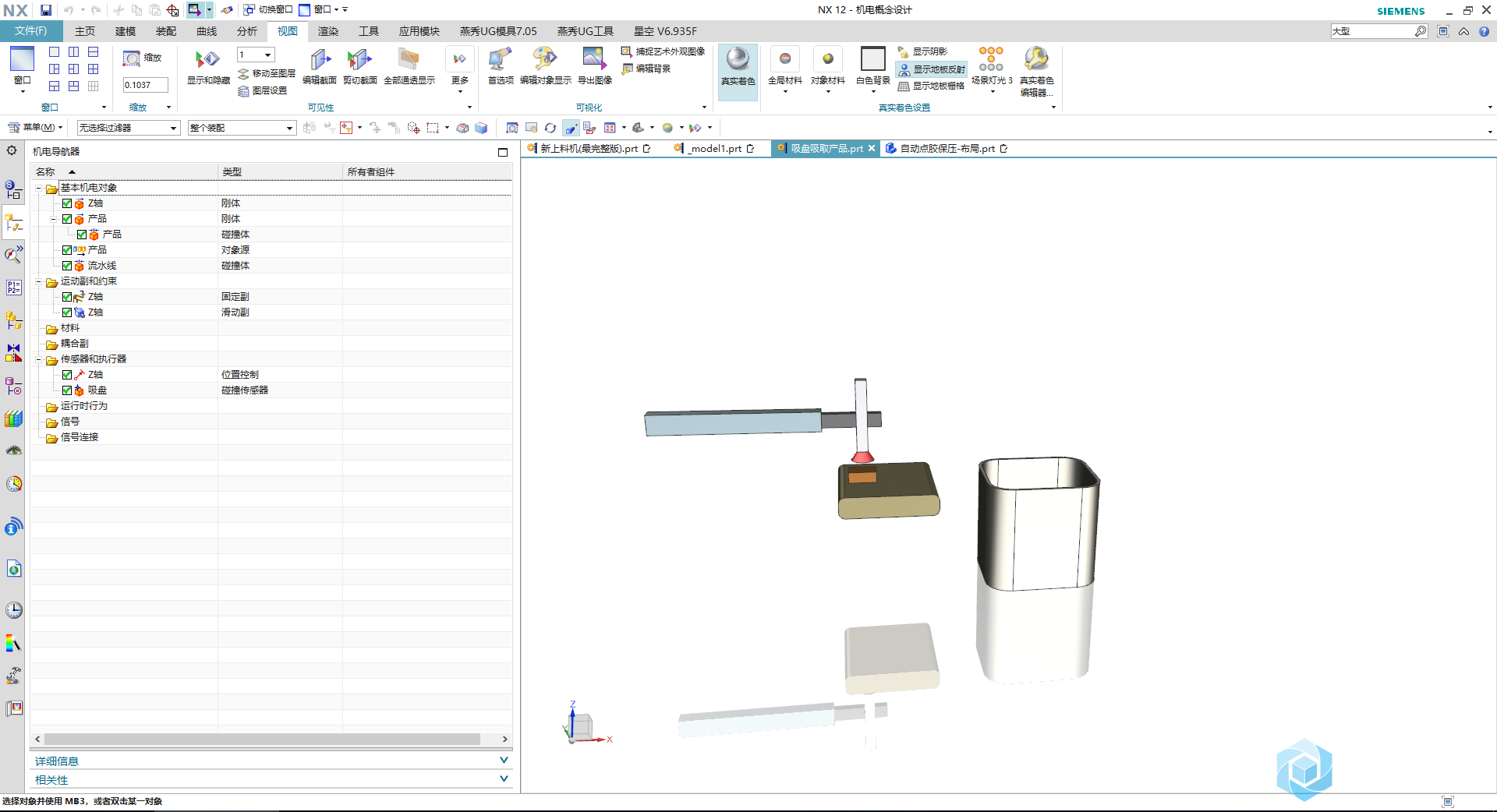Open navigator settings gear icon
Viewport: 1497px width, 812px height.
point(12,150)
